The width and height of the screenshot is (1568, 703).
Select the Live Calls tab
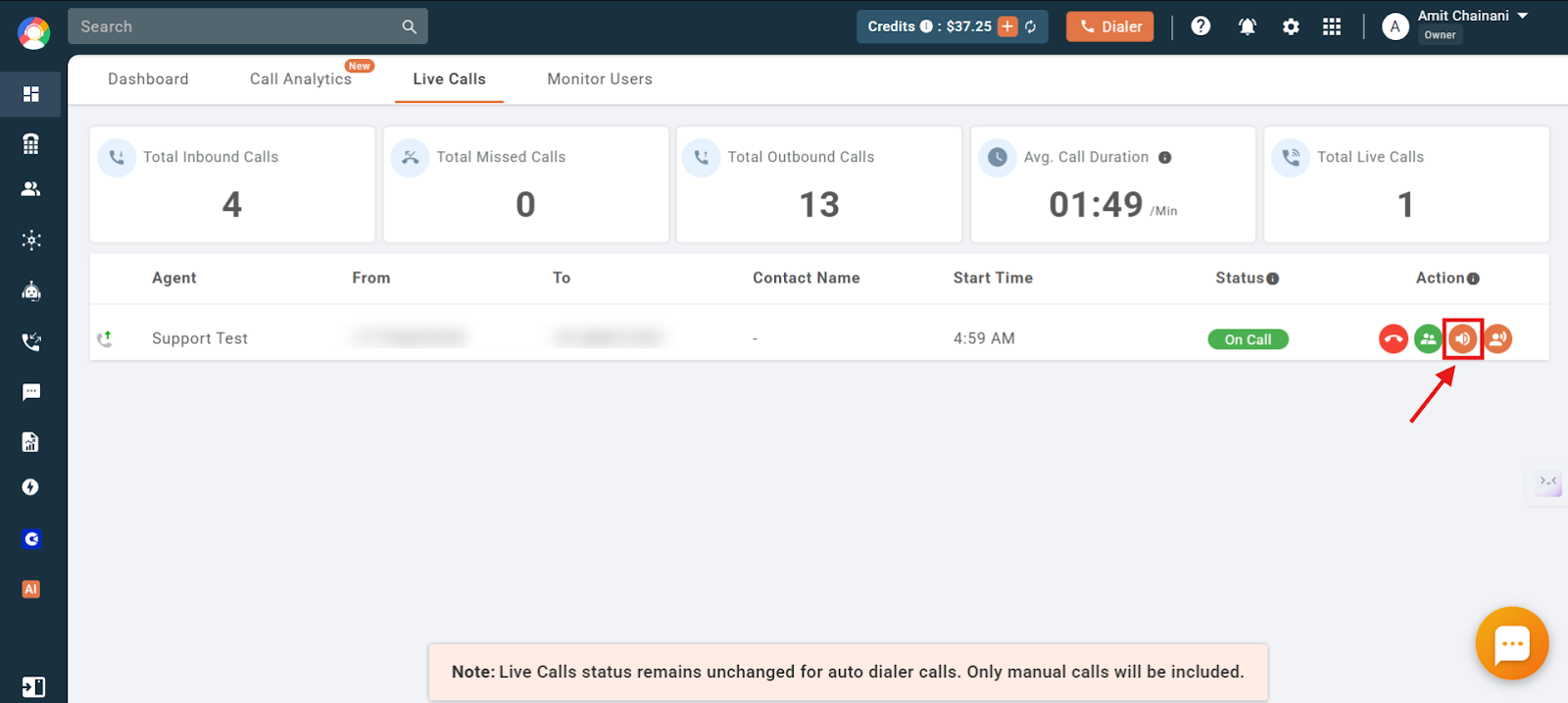(x=449, y=79)
